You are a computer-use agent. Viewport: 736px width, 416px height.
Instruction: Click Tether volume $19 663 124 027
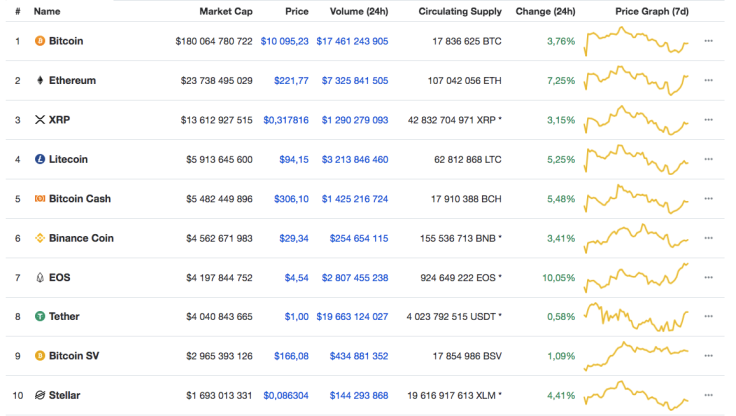point(352,317)
